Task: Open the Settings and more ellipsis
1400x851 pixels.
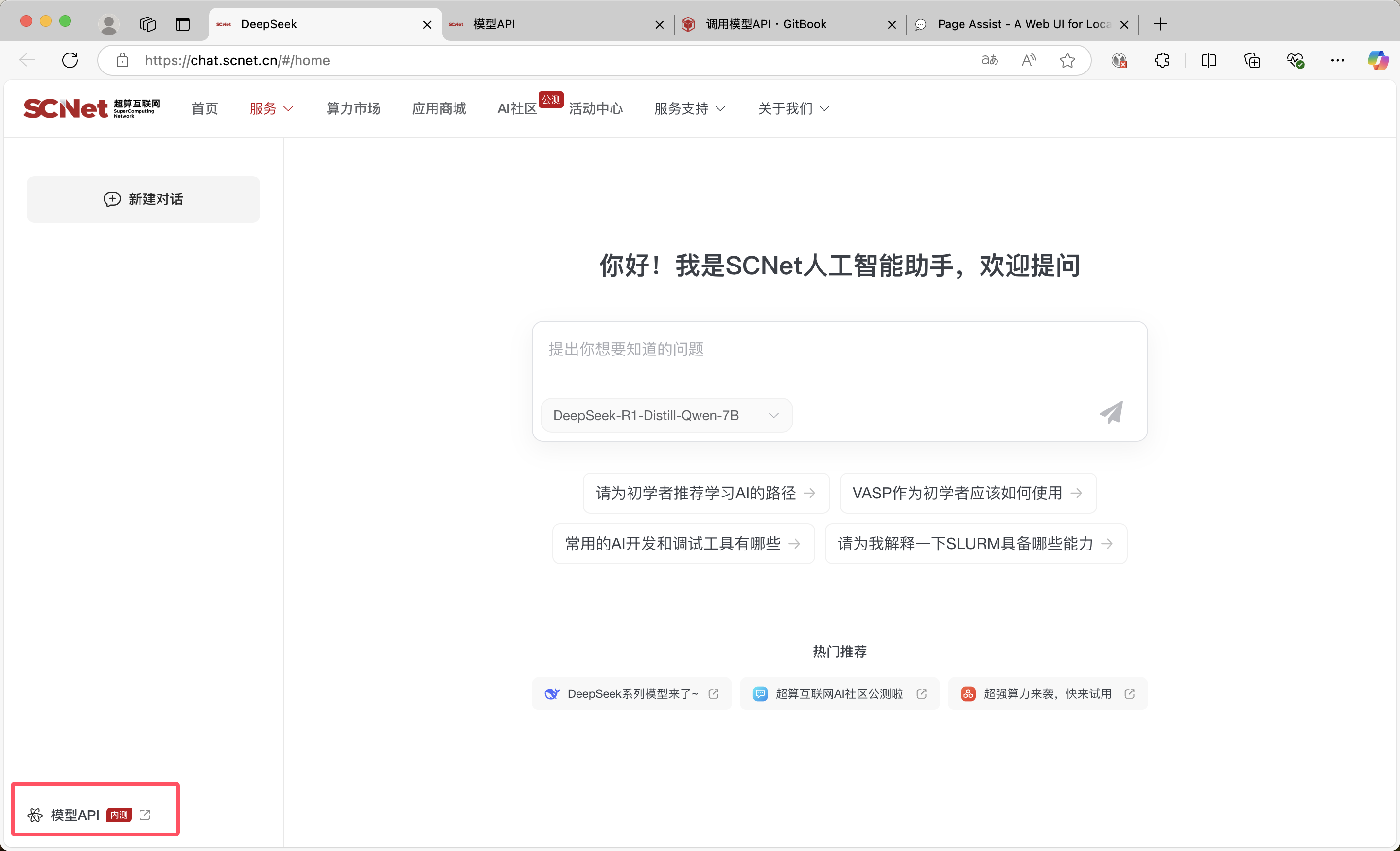Action: pyautogui.click(x=1337, y=60)
